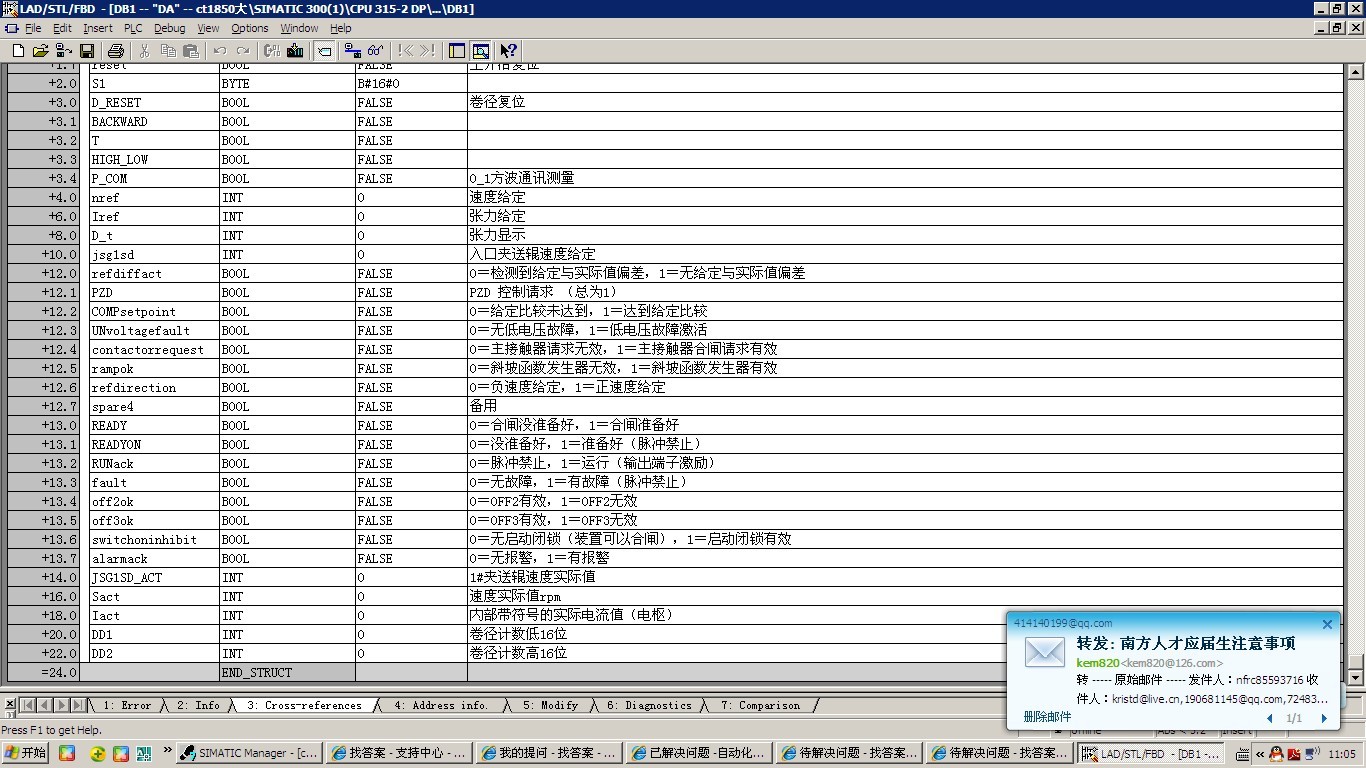Select the contactorrequest name cell
The image size is (1366, 768).
coord(153,350)
